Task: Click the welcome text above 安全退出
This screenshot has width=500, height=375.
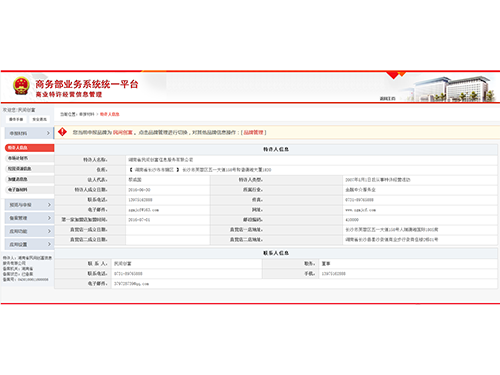Action: tap(19, 110)
